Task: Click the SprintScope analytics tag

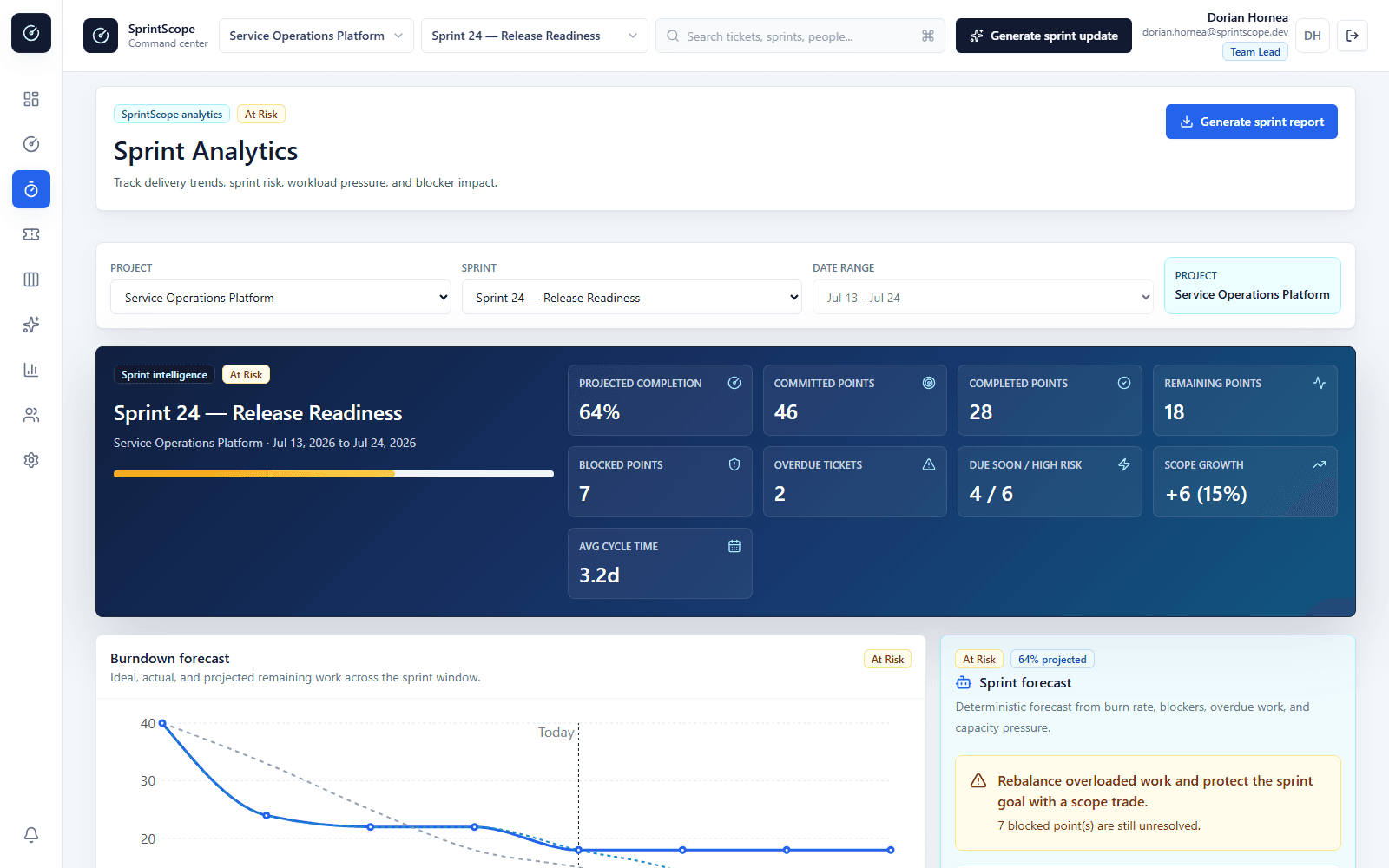Action: coord(172,114)
